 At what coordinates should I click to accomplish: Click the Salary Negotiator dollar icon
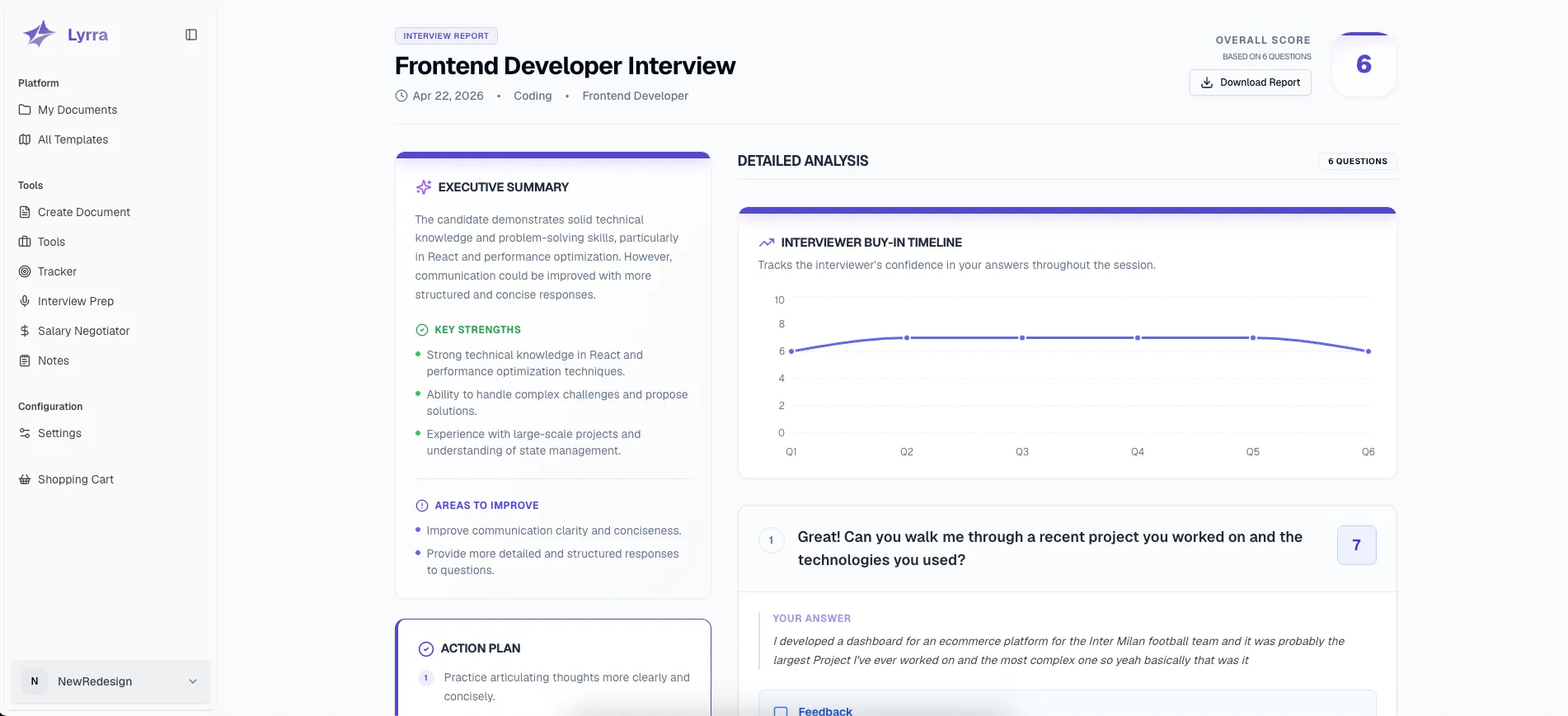click(25, 331)
